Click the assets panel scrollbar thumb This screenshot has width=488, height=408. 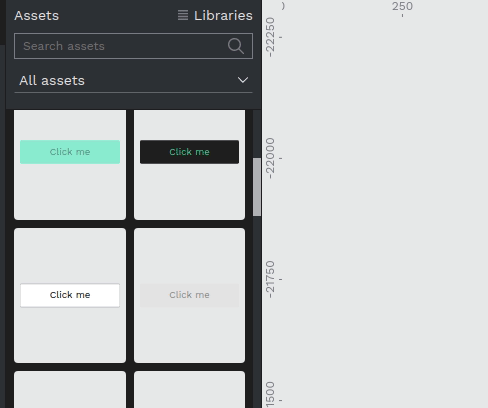[x=257, y=187]
